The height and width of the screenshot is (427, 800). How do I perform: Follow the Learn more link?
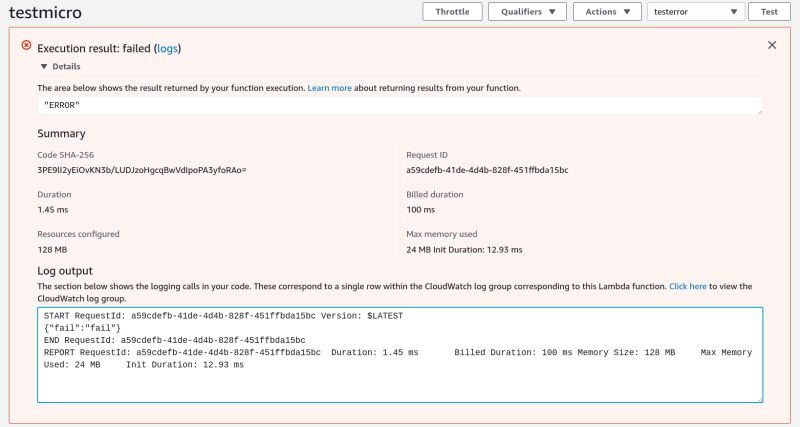pyautogui.click(x=329, y=88)
